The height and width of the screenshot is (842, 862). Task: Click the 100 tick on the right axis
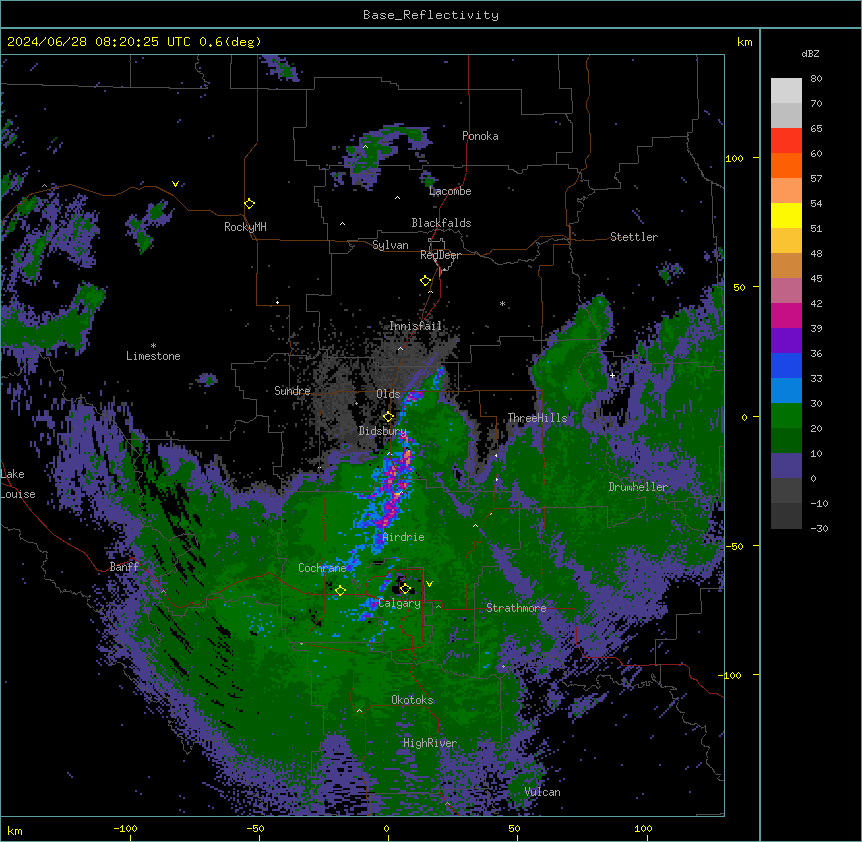tap(734, 158)
